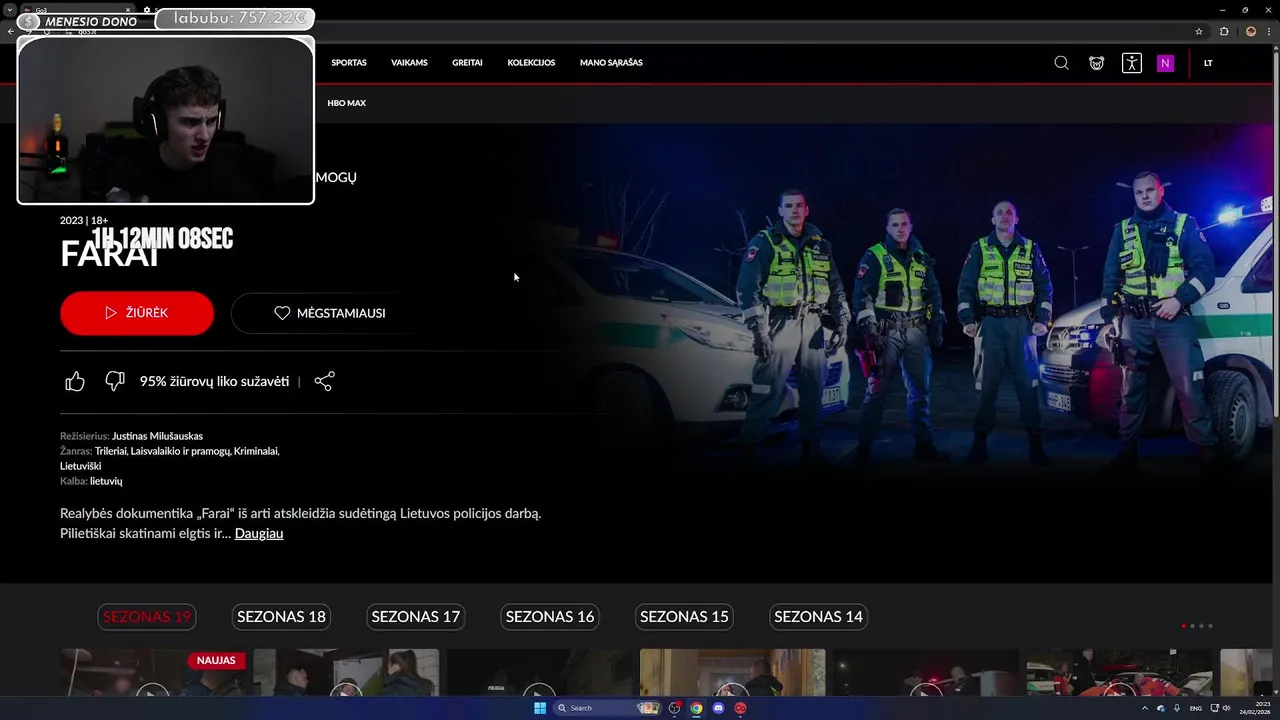Open the Windows Start menu
Image resolution: width=1280 pixels, height=720 pixels.
click(x=540, y=708)
